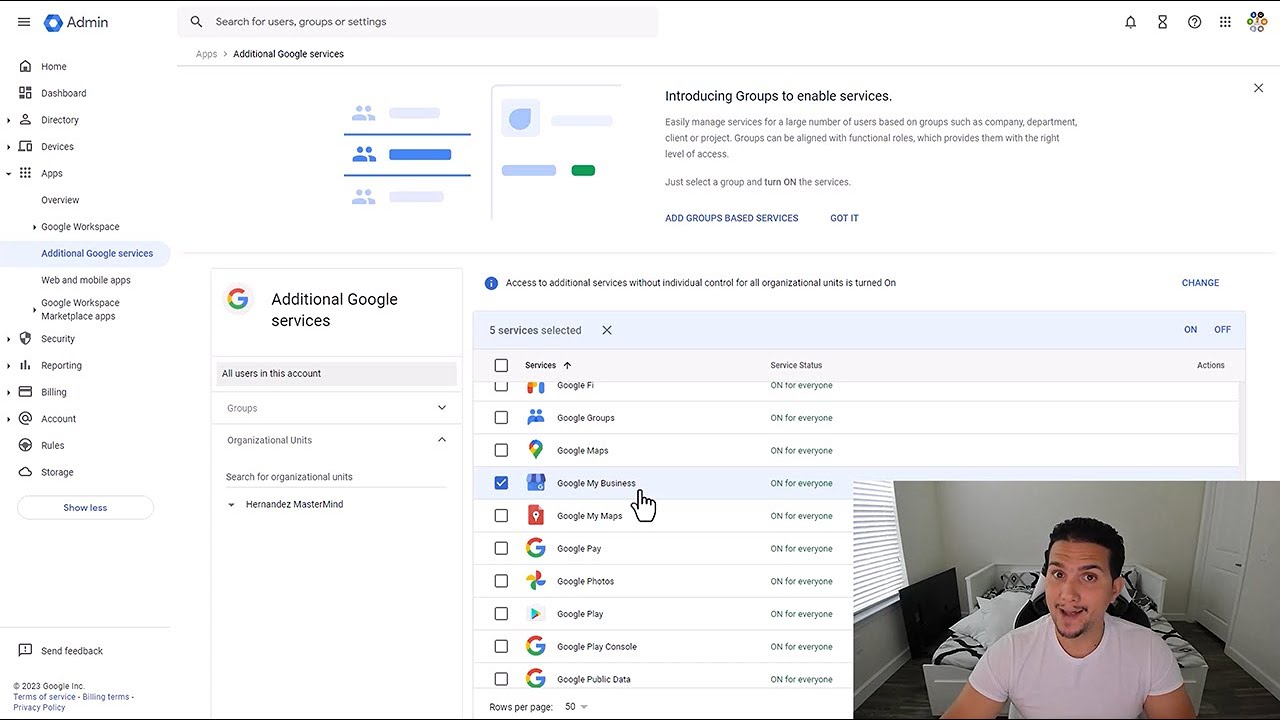Navigate to Billing in the sidebar
The height and width of the screenshot is (720, 1280).
pyautogui.click(x=53, y=392)
